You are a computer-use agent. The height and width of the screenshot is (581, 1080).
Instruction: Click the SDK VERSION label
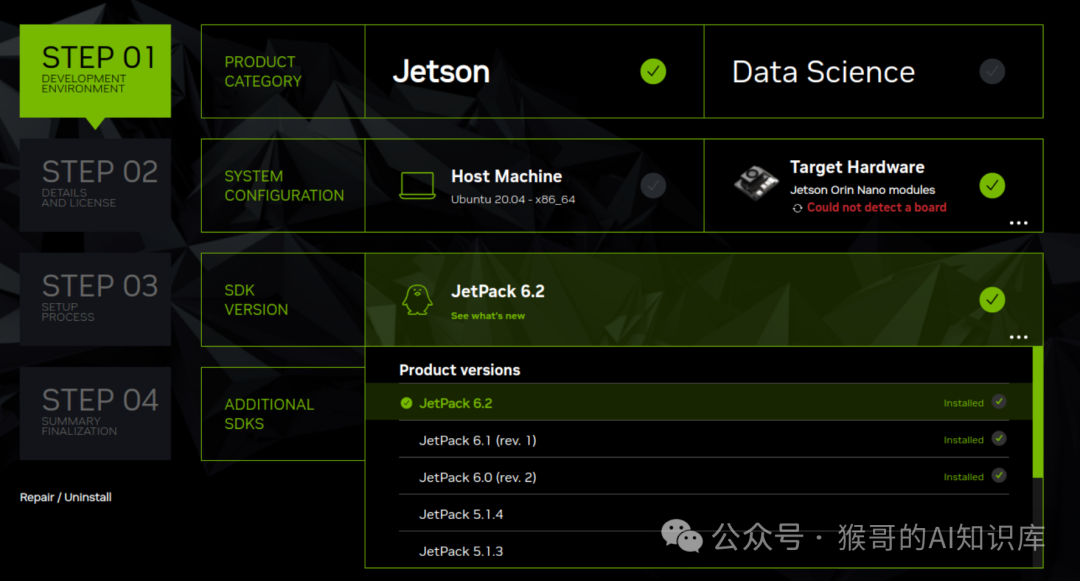pos(256,300)
